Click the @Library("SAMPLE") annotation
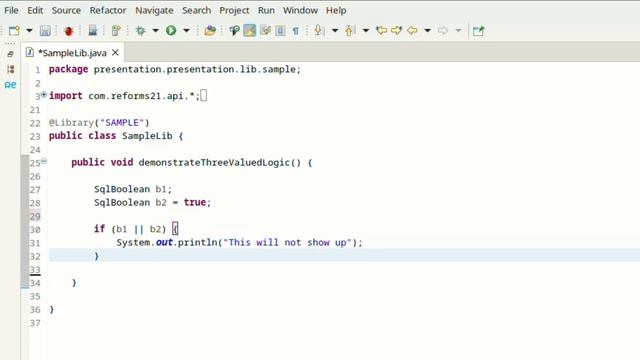This screenshot has height=360, width=640. click(99, 122)
